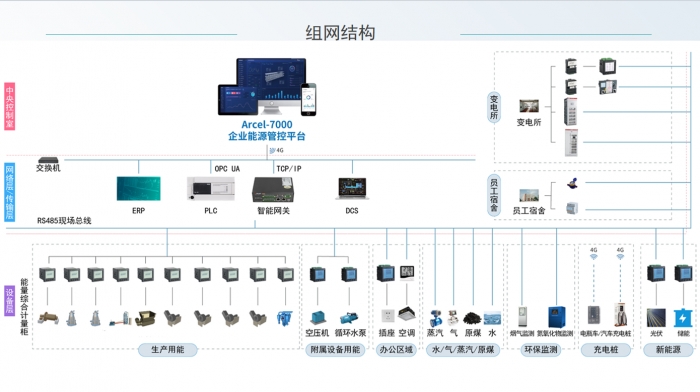Select the PLC controller icon
This screenshot has width=700, height=392.
211,188
